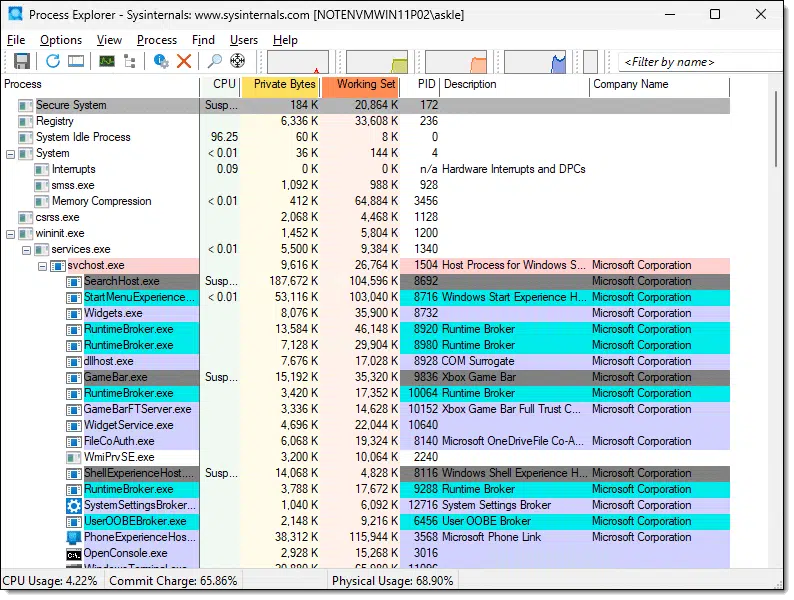
Task: Select the smss.exe row
Action: 365,185
